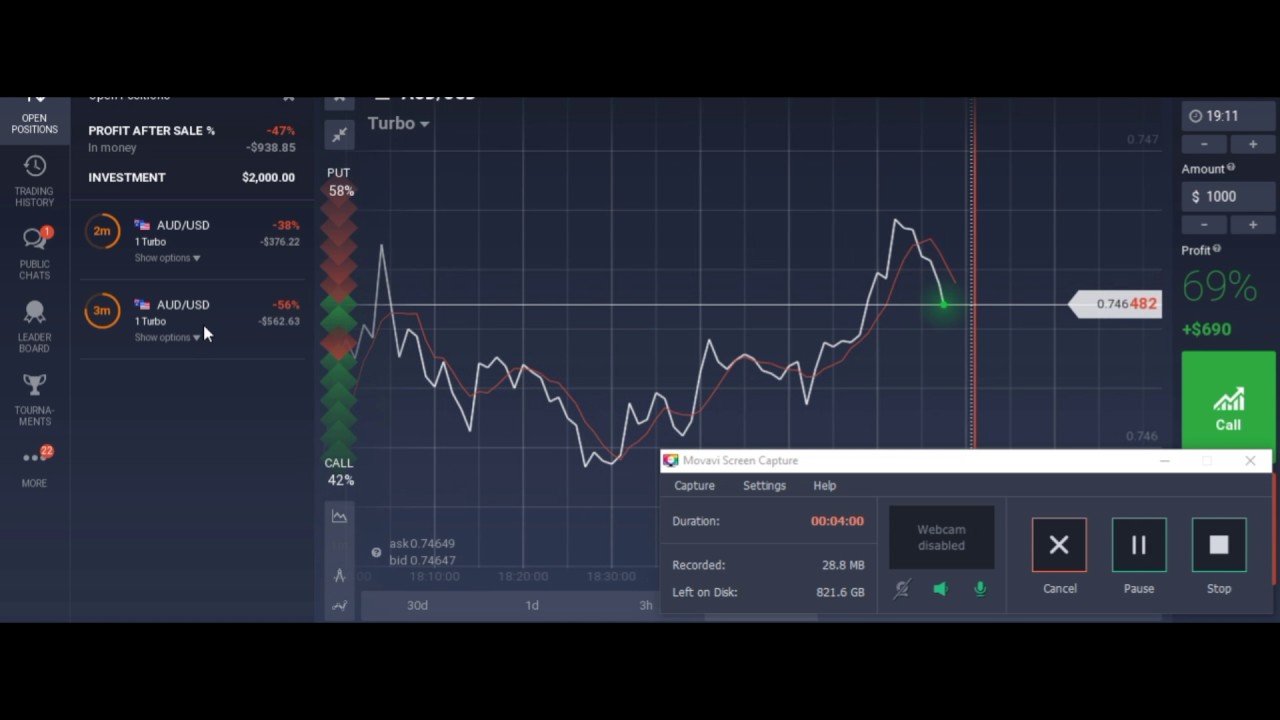The height and width of the screenshot is (720, 1280).
Task: Click the 69% profit figure
Action: (1219, 287)
